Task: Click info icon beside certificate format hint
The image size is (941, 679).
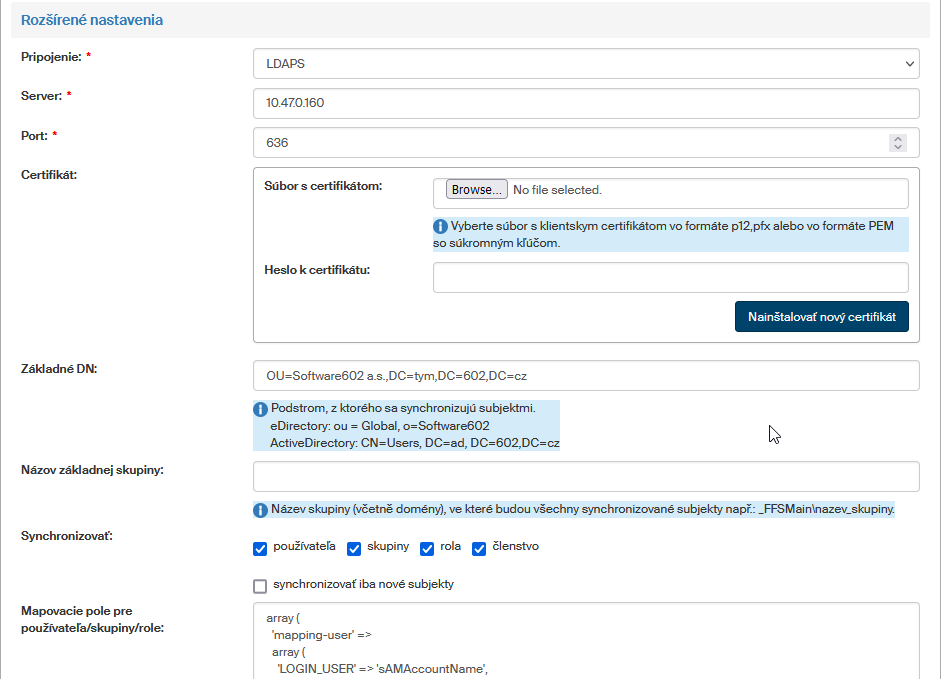Action: coord(441,226)
